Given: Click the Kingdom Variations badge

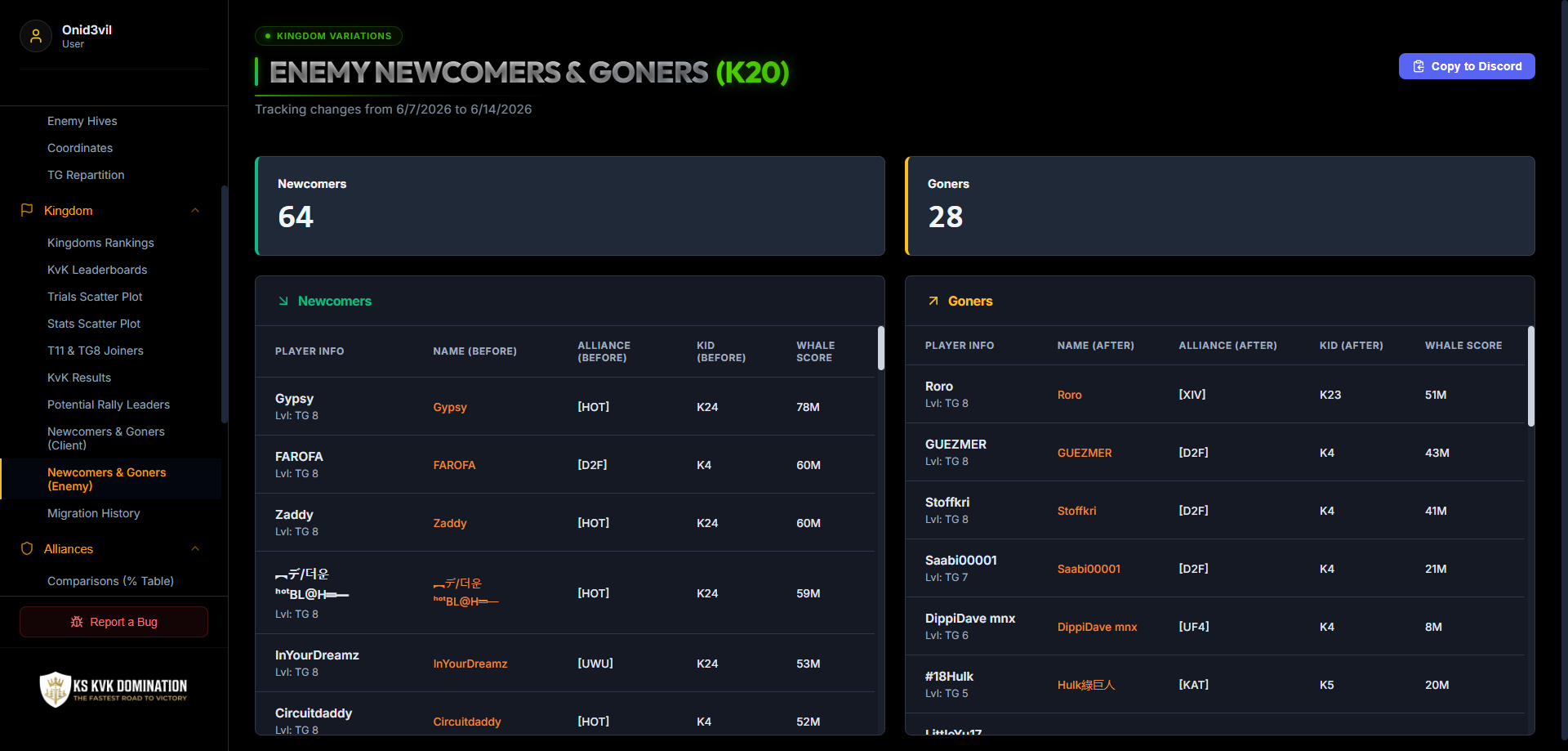Looking at the screenshot, I should (328, 36).
